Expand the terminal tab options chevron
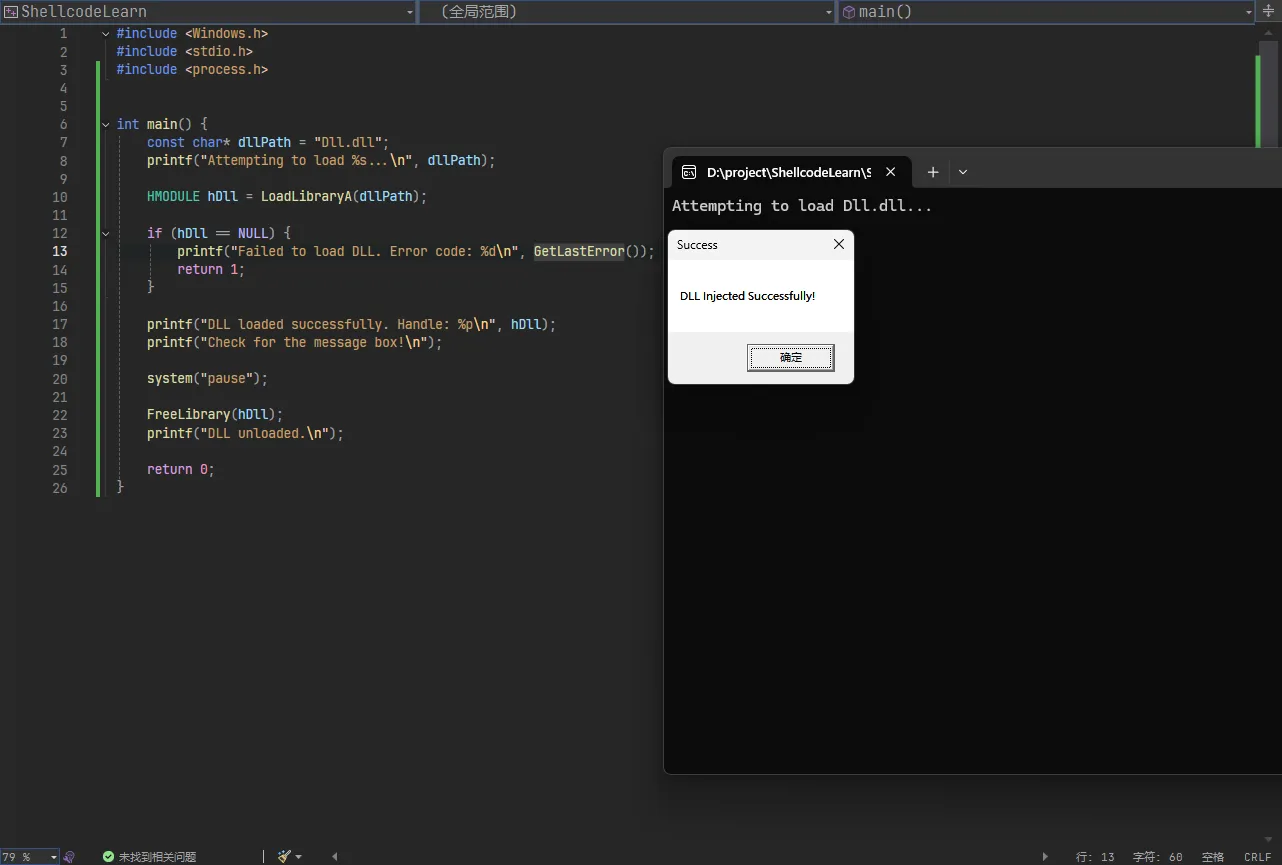The image size is (1282, 865). (962, 172)
